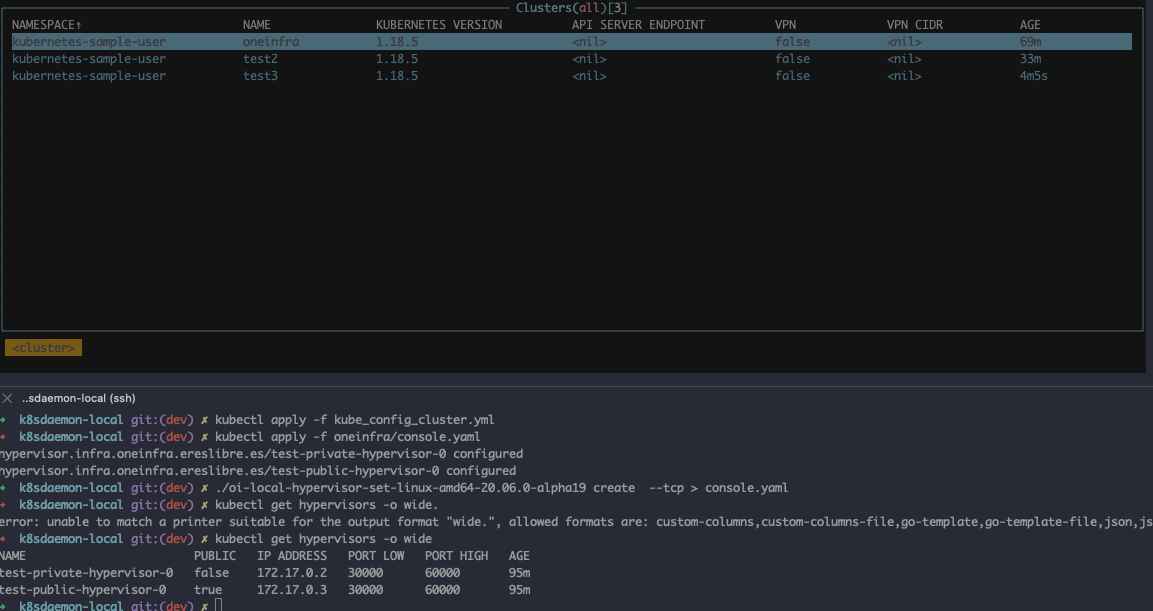Screen dimensions: 1153x611
Task: Close the ..sdaemon-local (ssh) tab
Action: click(7, 398)
